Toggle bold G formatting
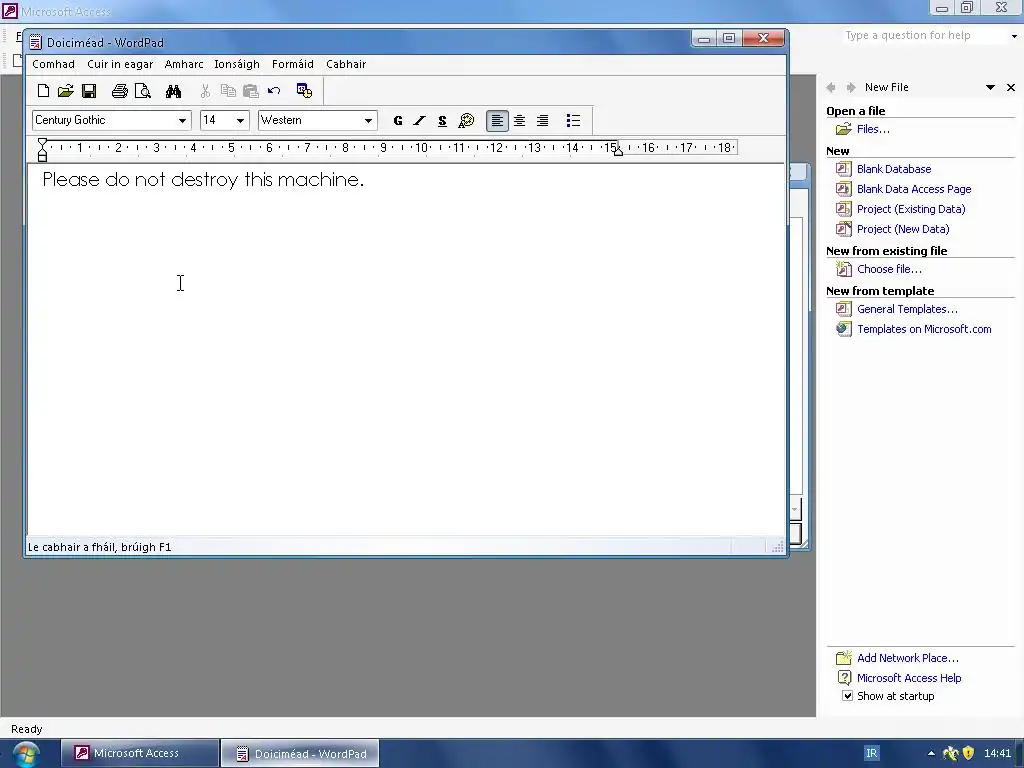Image resolution: width=1024 pixels, height=768 pixels. point(398,120)
